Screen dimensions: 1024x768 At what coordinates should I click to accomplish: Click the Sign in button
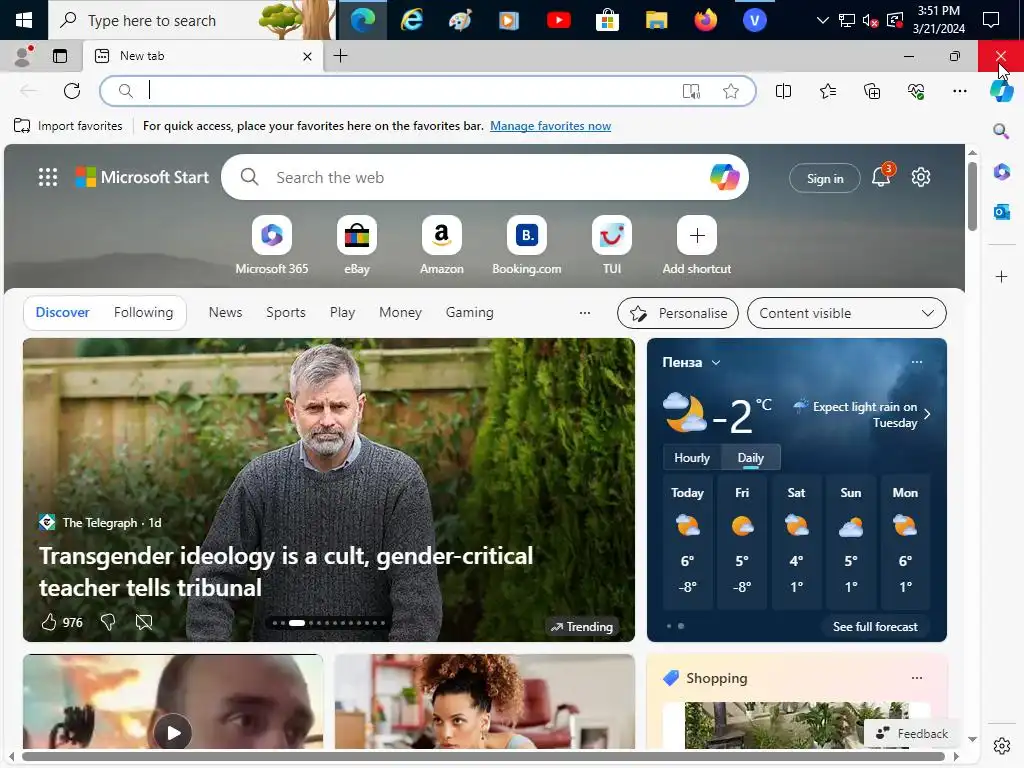(x=825, y=178)
